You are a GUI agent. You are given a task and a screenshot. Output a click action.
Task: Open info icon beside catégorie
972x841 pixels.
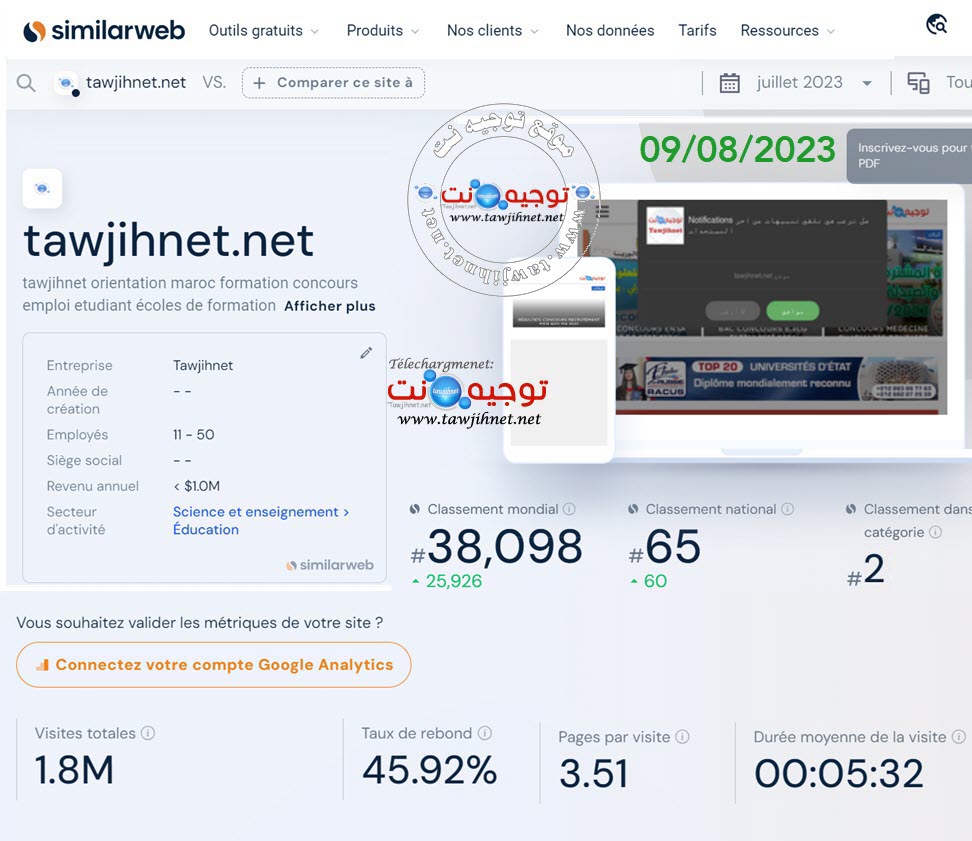[935, 532]
